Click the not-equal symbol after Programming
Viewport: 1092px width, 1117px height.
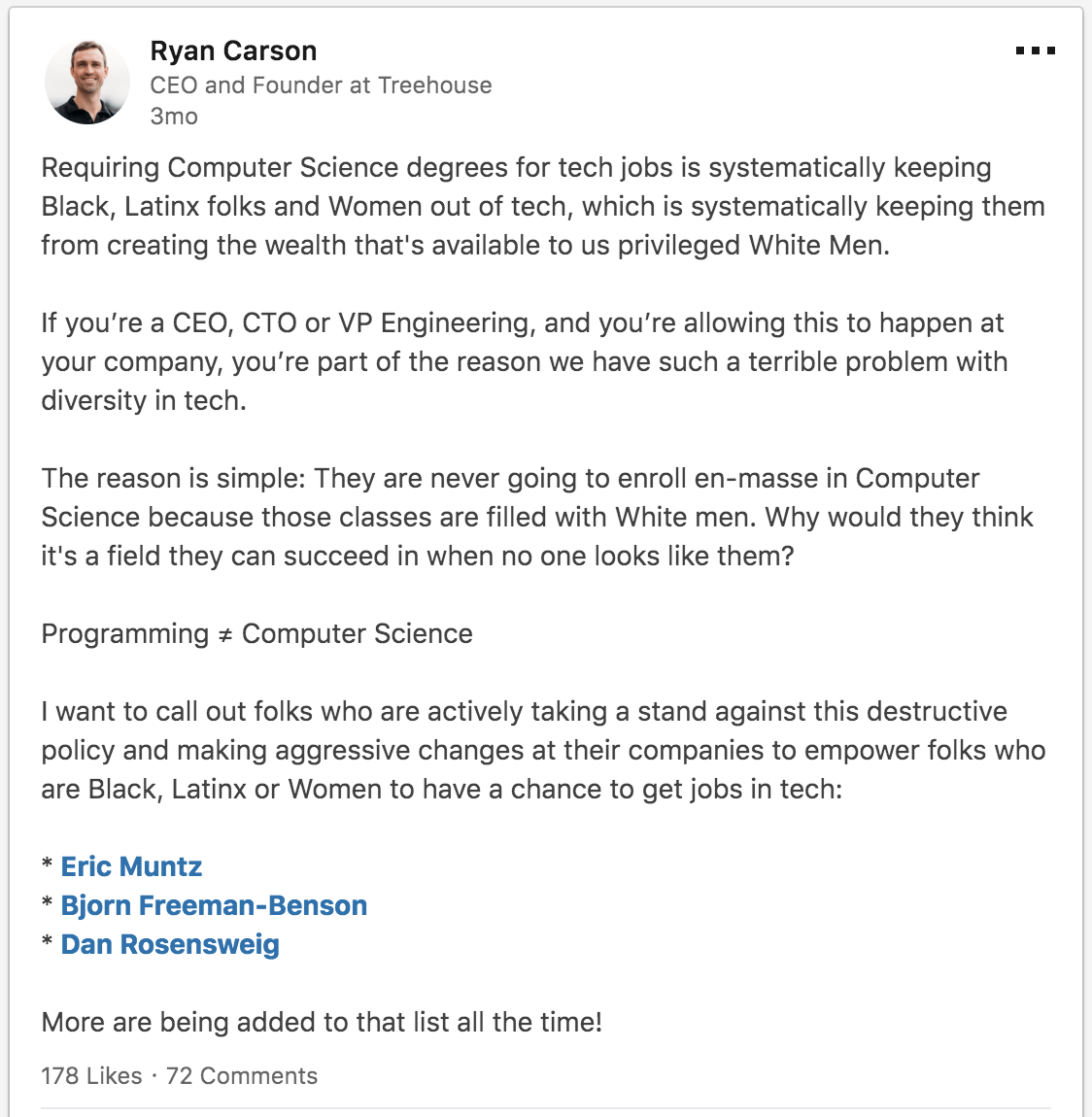tap(225, 635)
